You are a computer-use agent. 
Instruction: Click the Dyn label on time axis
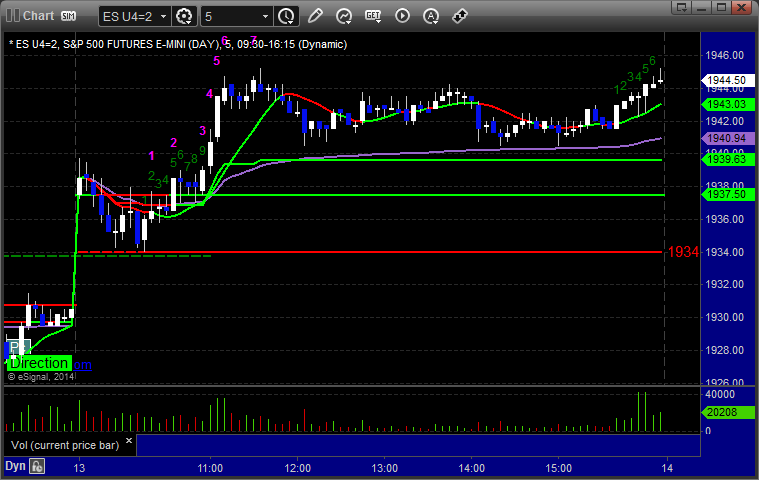pos(15,466)
